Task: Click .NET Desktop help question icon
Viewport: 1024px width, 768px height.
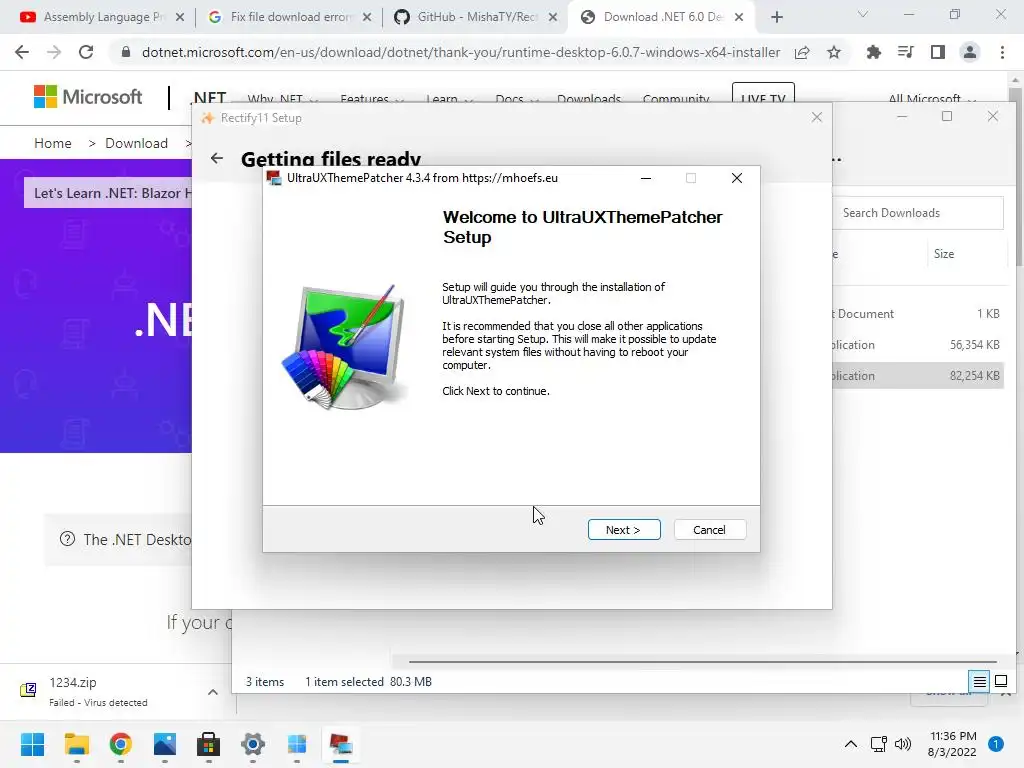Action: point(67,539)
